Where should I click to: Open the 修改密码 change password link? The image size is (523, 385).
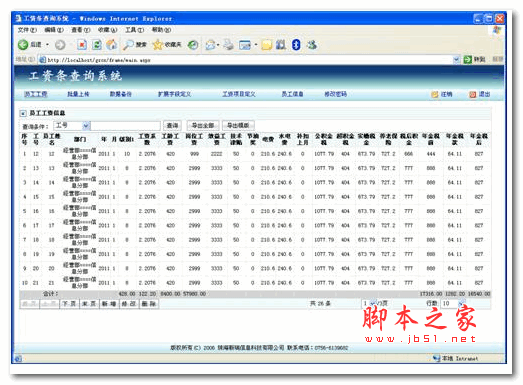[336, 94]
